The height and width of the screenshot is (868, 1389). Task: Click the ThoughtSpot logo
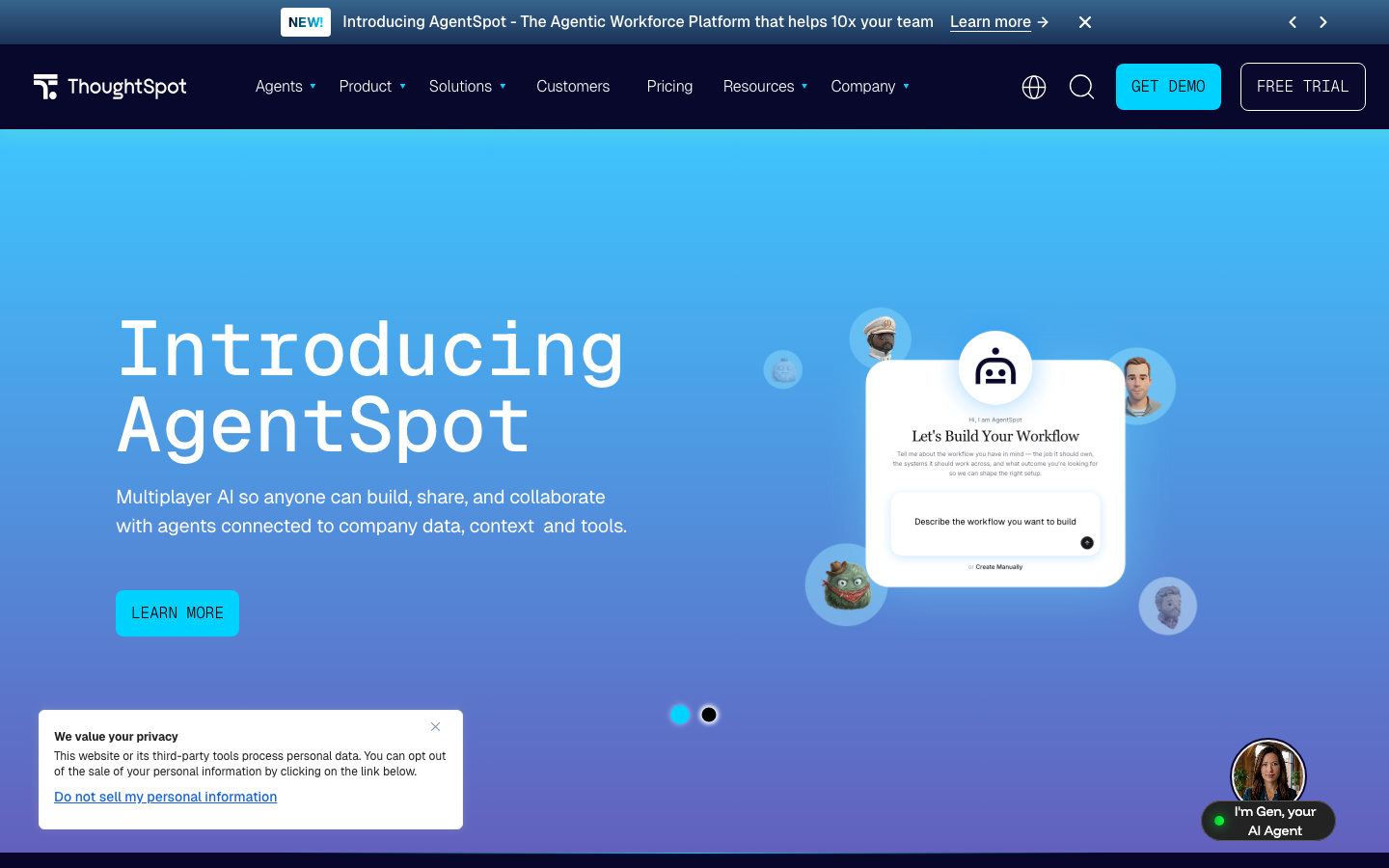(110, 87)
